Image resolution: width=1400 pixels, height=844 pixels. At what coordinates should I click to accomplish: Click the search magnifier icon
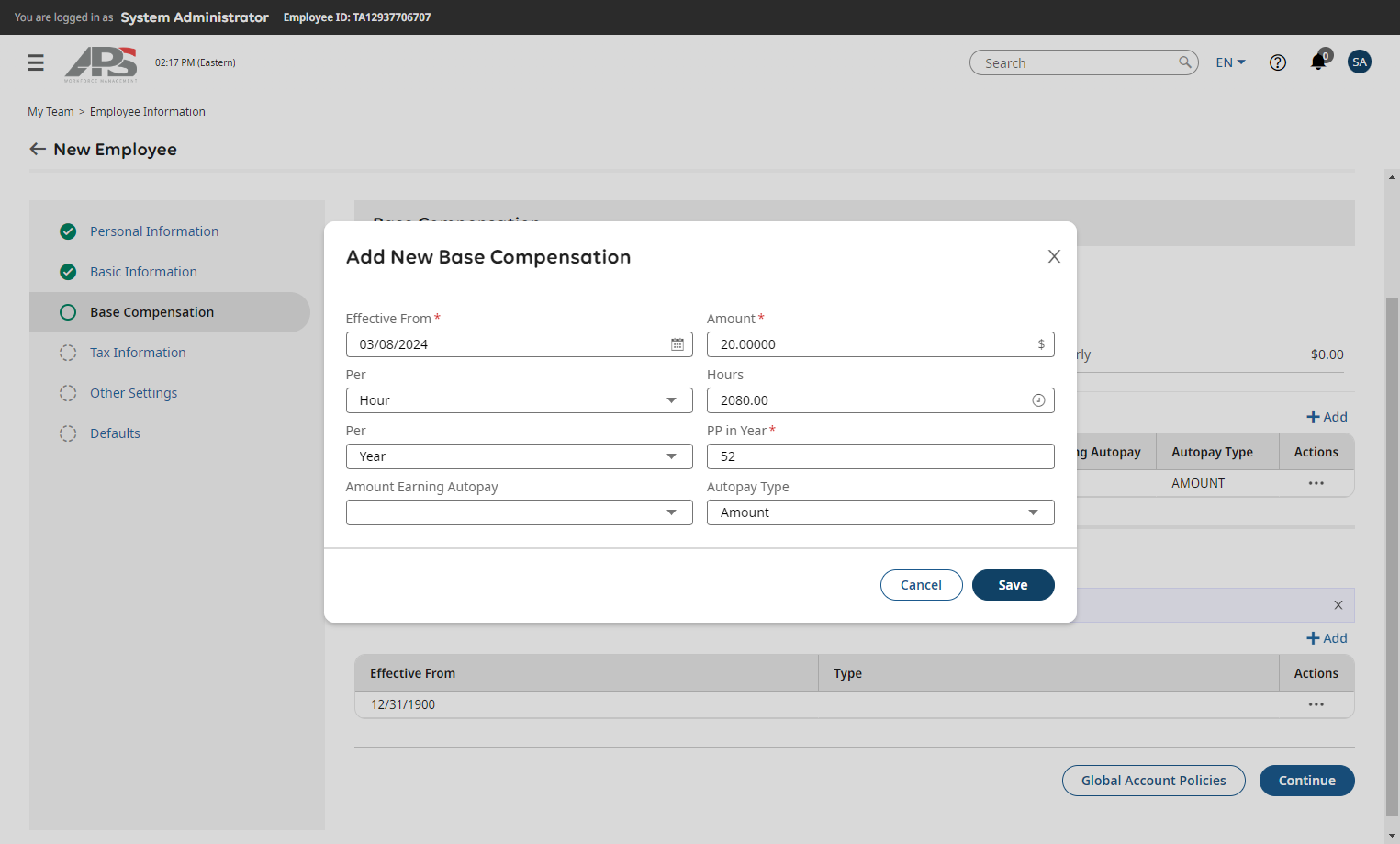[x=1185, y=62]
